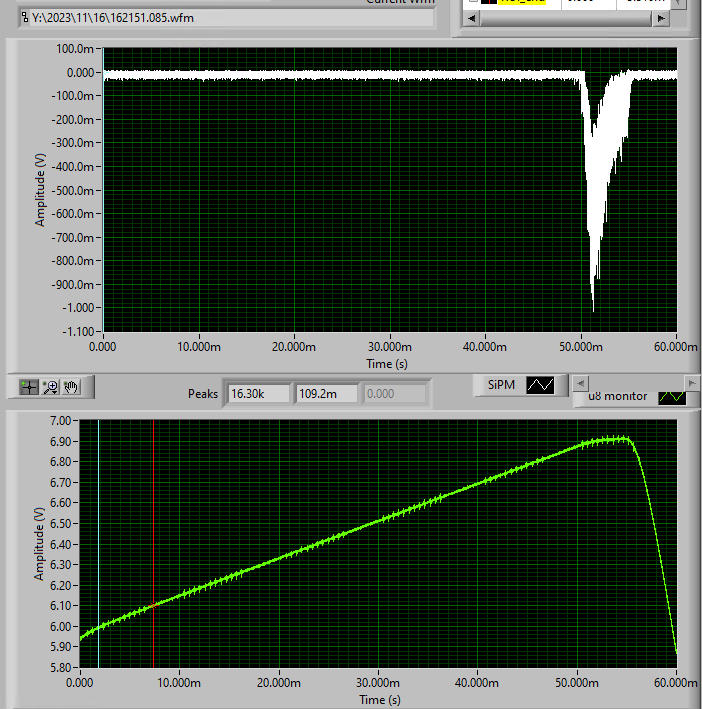Click the cursor color swatch in cursor legend
This screenshot has height=709, width=702.
coord(489,1)
